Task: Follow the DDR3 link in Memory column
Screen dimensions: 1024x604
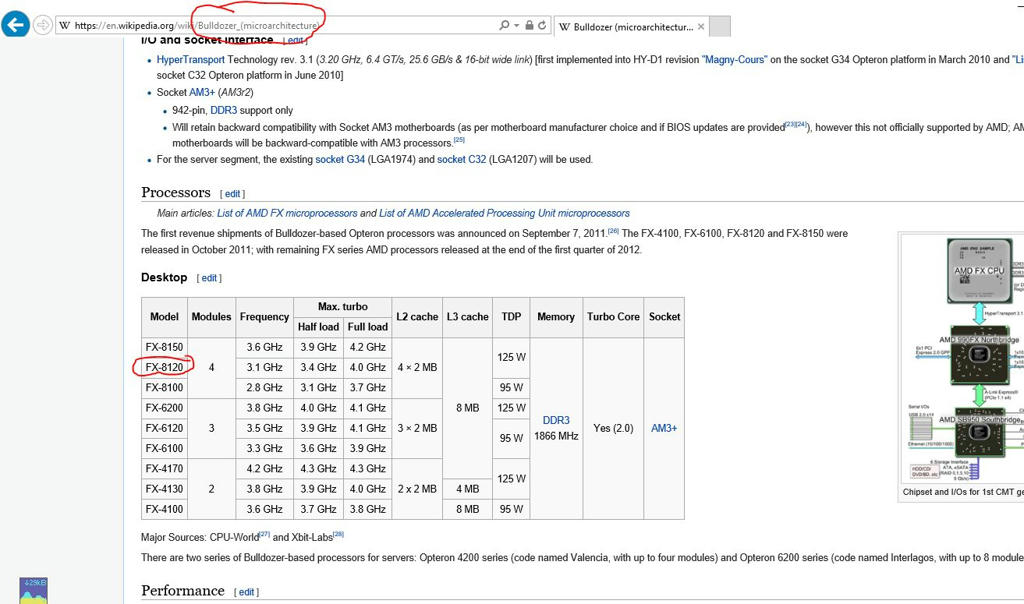Action: point(555,420)
